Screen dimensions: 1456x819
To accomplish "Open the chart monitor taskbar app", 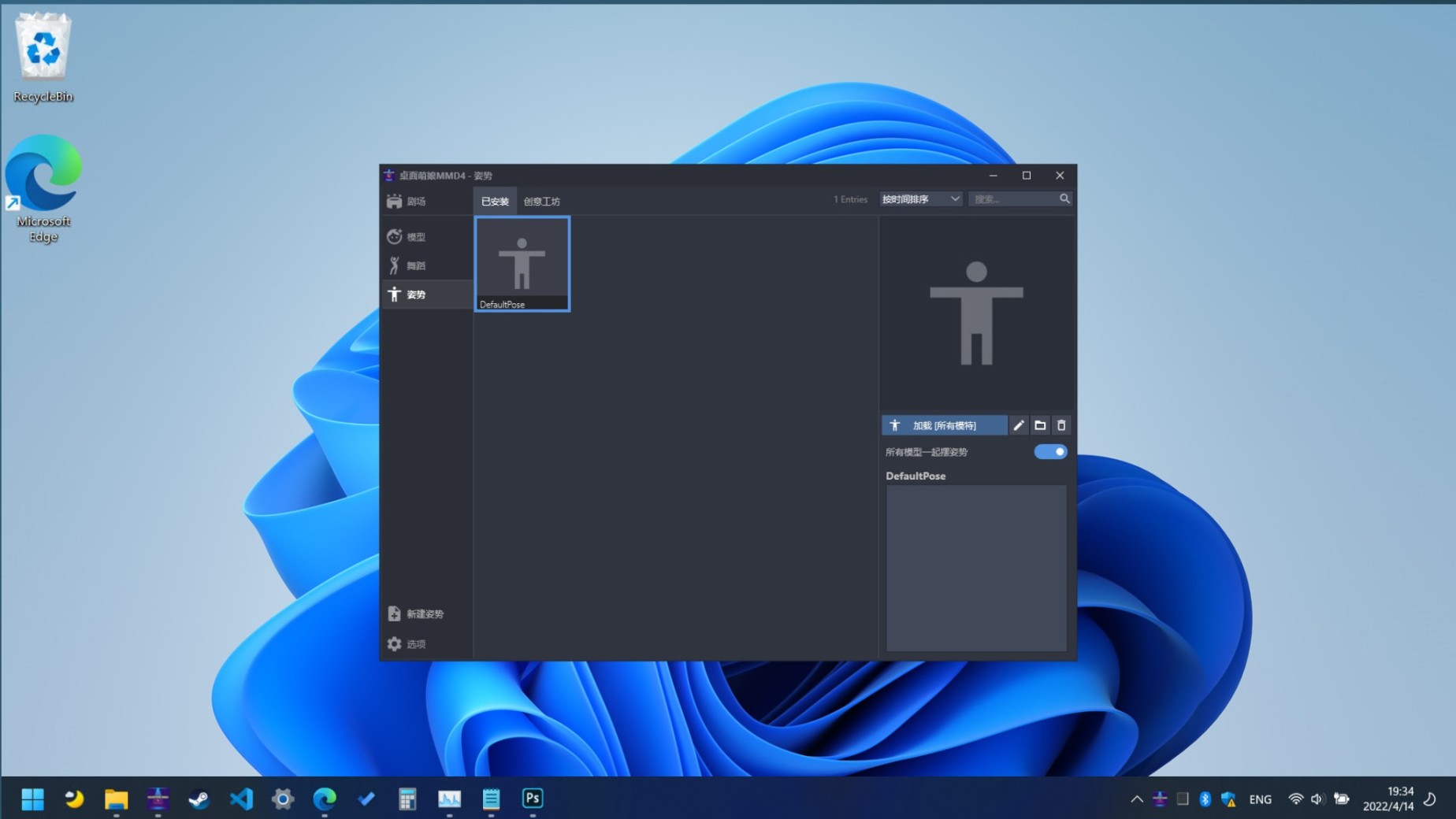I will click(x=449, y=799).
